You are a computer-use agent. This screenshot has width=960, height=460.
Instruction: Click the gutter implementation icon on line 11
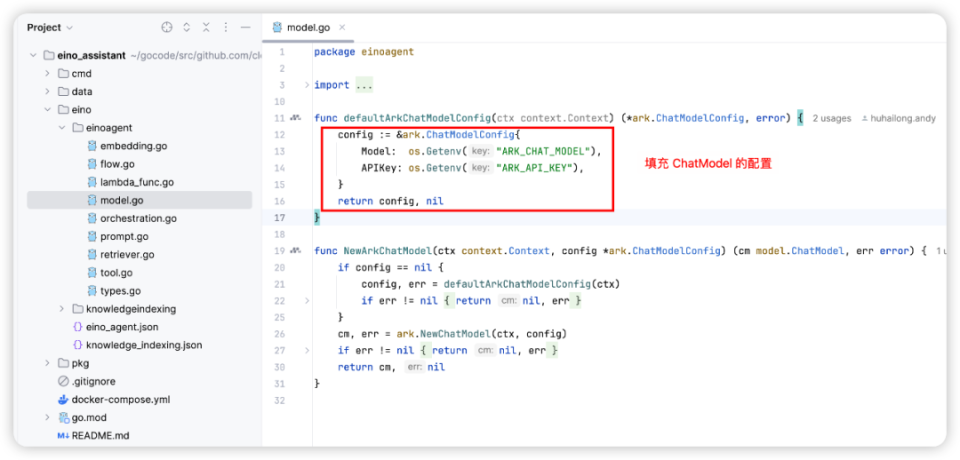[x=295, y=118]
